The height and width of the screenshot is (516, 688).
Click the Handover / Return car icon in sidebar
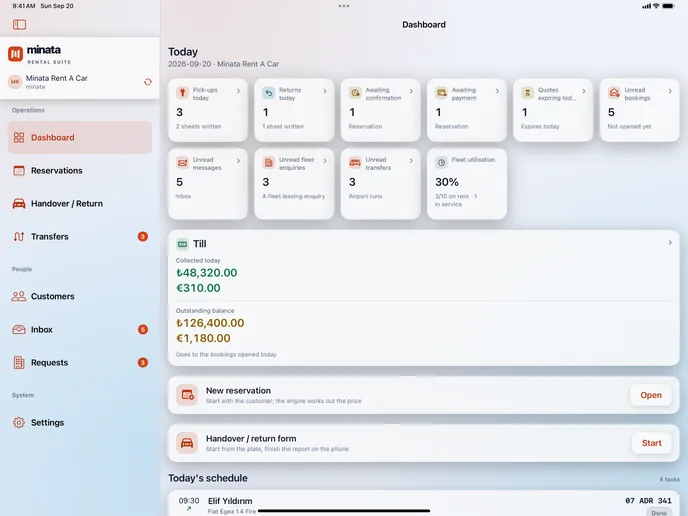click(19, 204)
